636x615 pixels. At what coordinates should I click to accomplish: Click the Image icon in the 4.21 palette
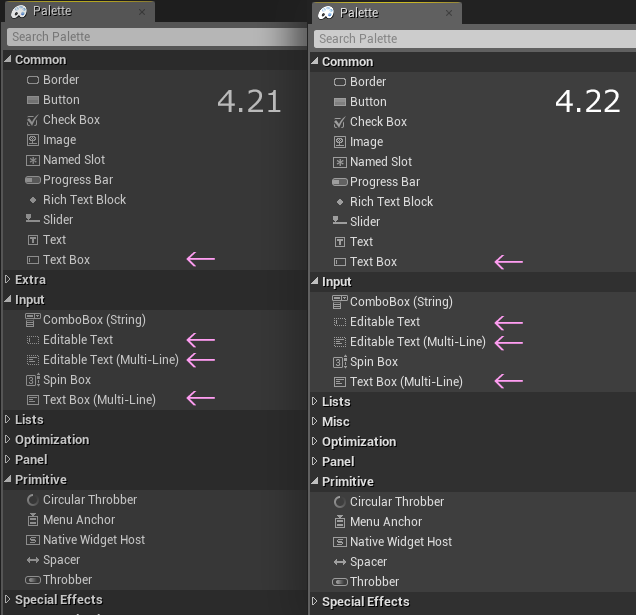click(33, 140)
